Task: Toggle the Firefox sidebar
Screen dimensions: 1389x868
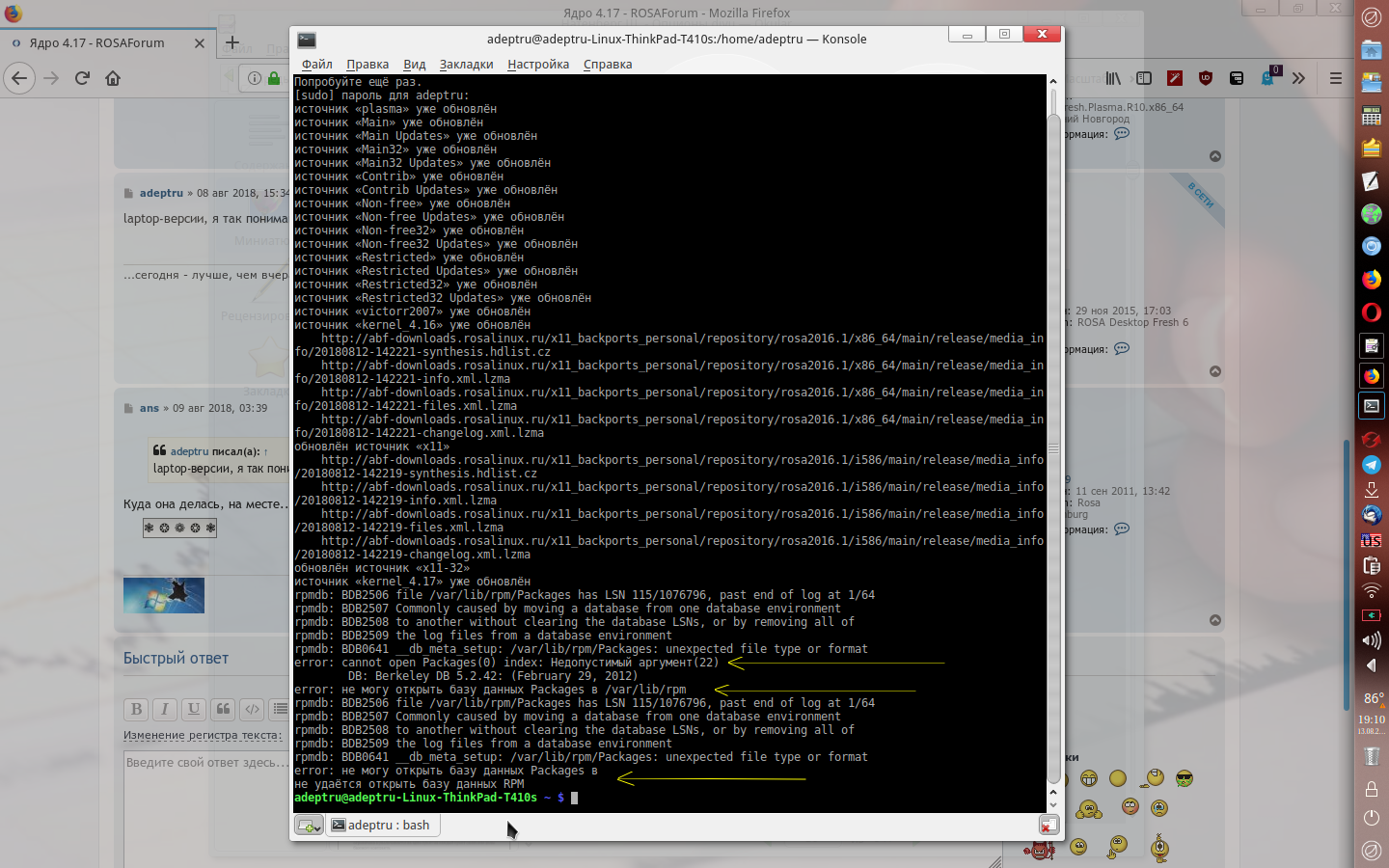Action: pos(1144,78)
